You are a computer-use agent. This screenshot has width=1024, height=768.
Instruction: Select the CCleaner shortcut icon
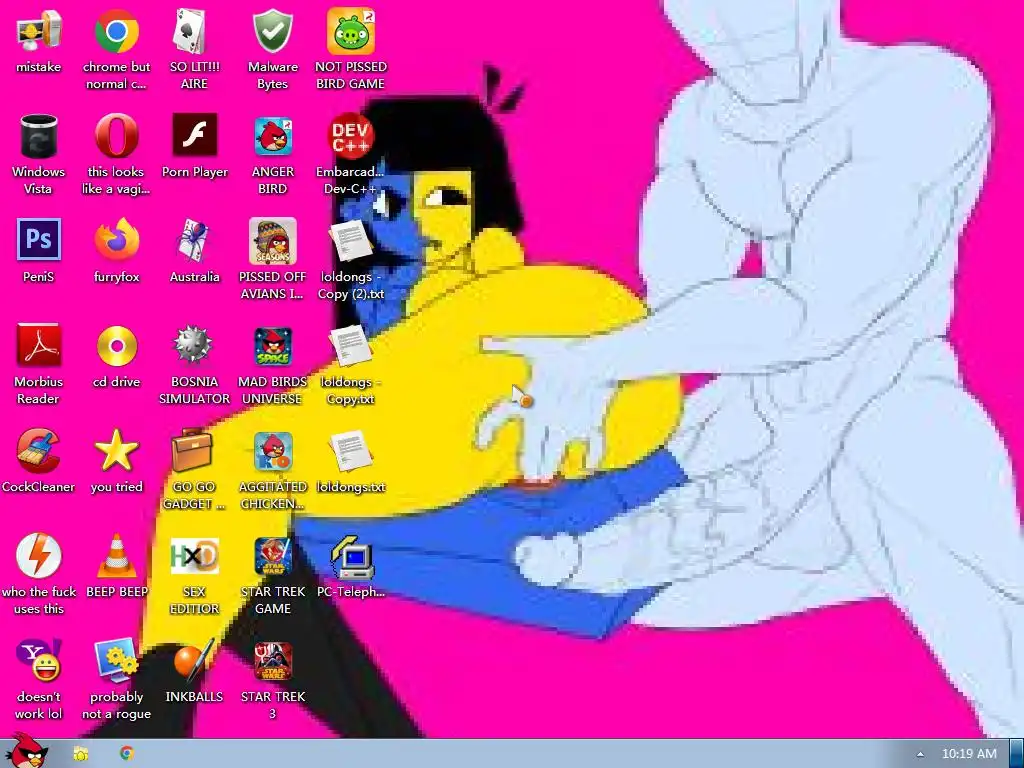39,451
